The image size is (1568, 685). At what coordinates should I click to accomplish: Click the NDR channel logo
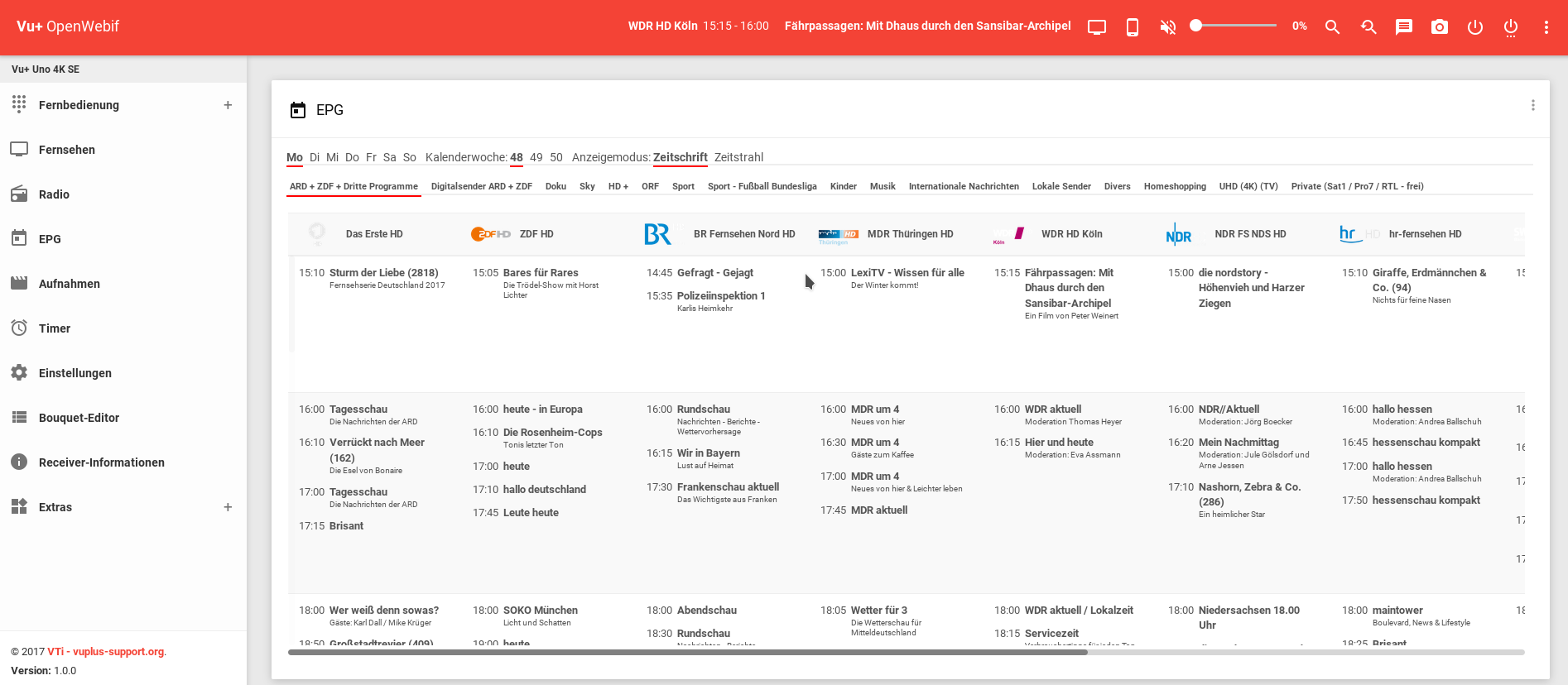point(1178,234)
